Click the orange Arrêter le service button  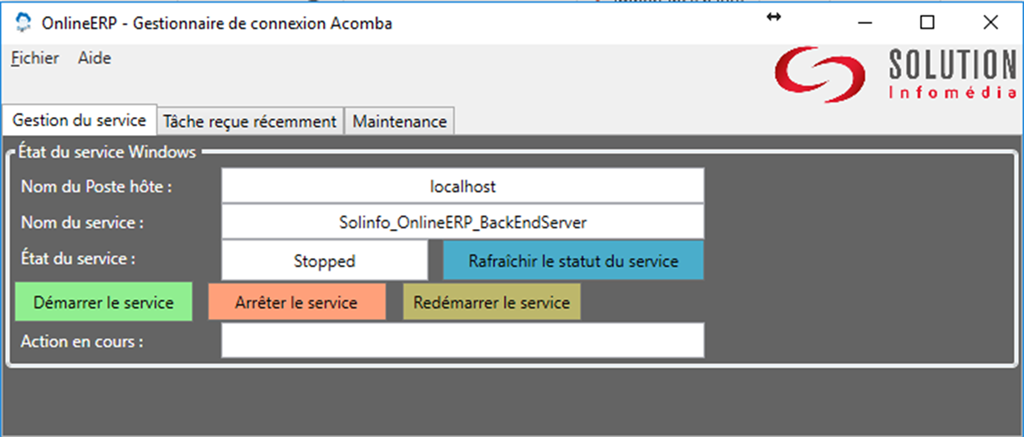pos(296,302)
